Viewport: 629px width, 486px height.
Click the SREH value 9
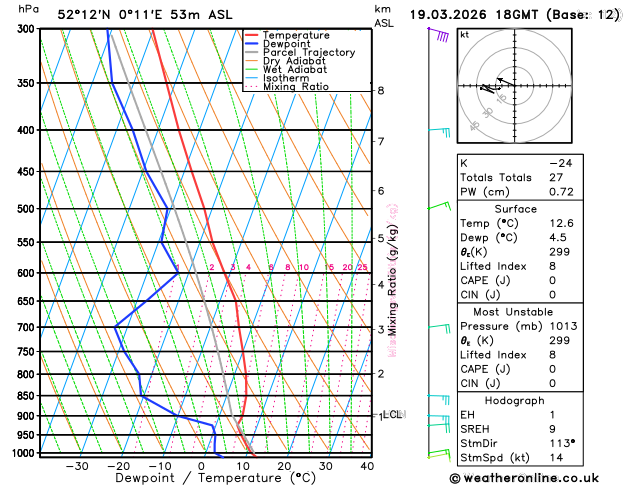tap(552, 429)
